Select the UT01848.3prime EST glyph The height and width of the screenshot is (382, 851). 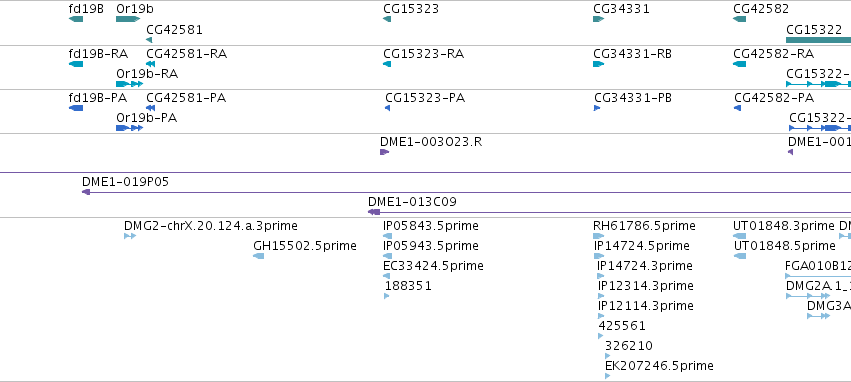coord(739,236)
